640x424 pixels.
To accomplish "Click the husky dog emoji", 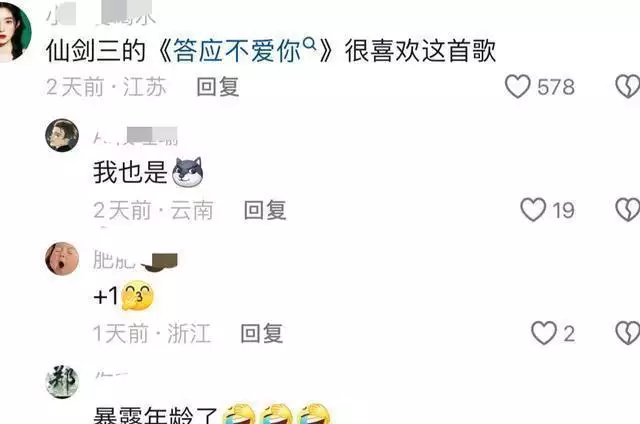I will [x=187, y=172].
